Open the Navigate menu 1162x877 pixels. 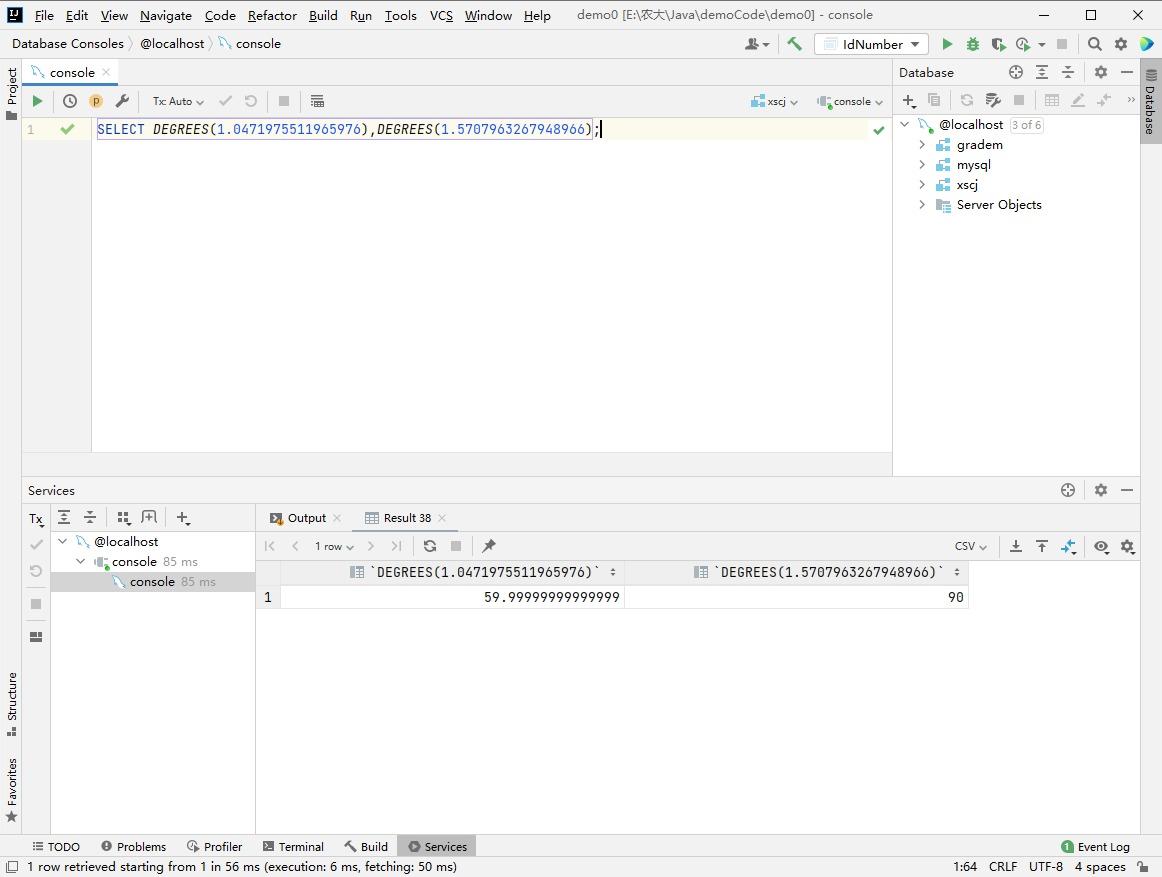(166, 15)
